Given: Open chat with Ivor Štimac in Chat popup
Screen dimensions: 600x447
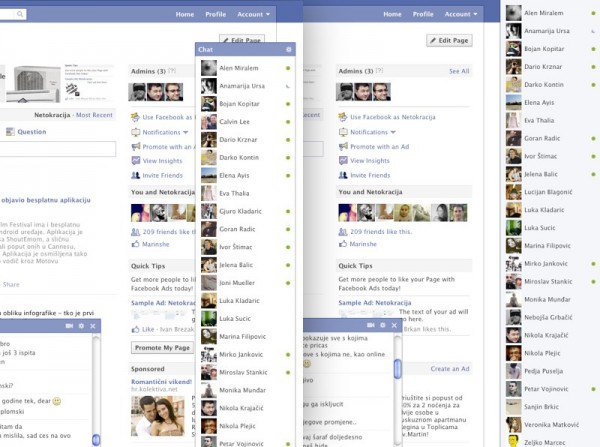Looking at the screenshot, I should 245,247.
